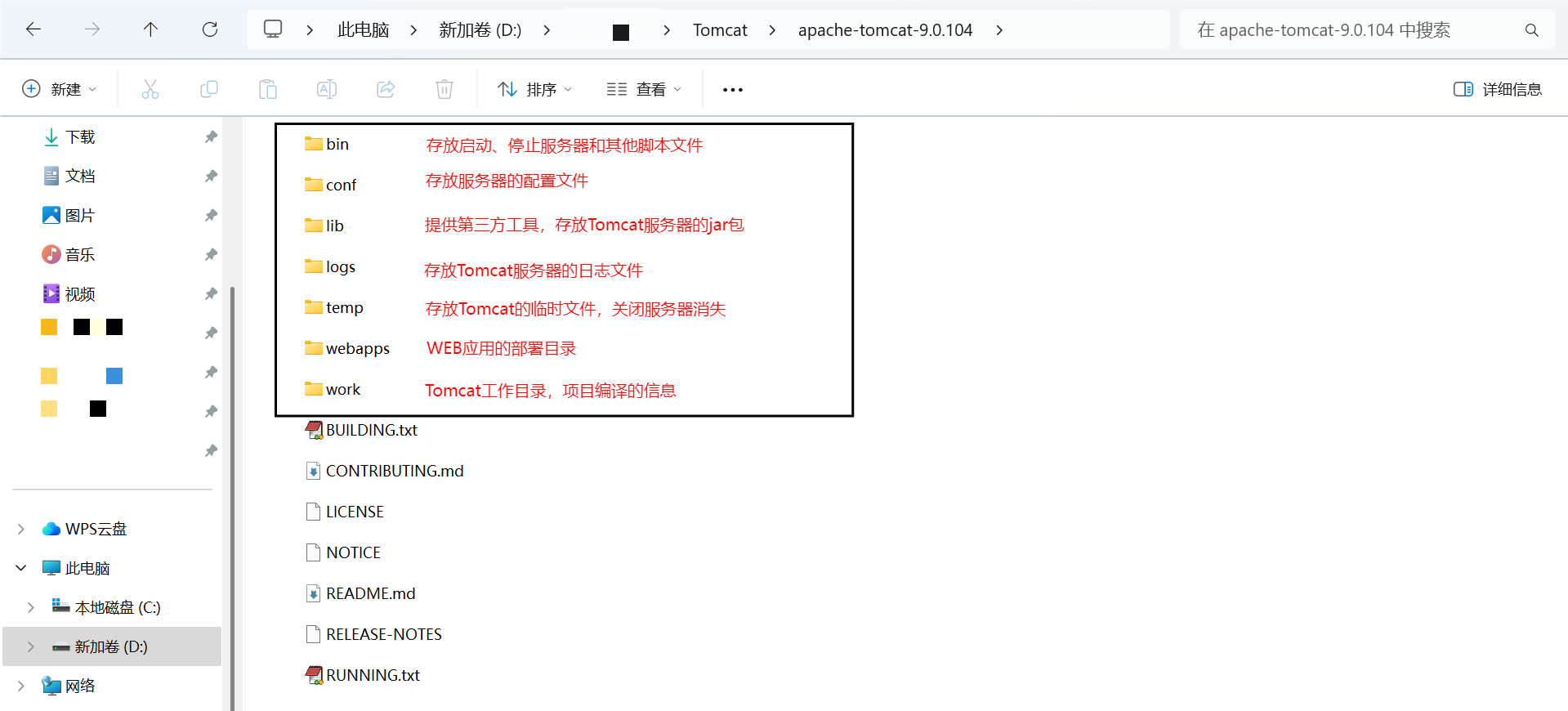Image resolution: width=1568 pixels, height=711 pixels.
Task: Open the three-dot more options menu
Action: click(x=733, y=90)
